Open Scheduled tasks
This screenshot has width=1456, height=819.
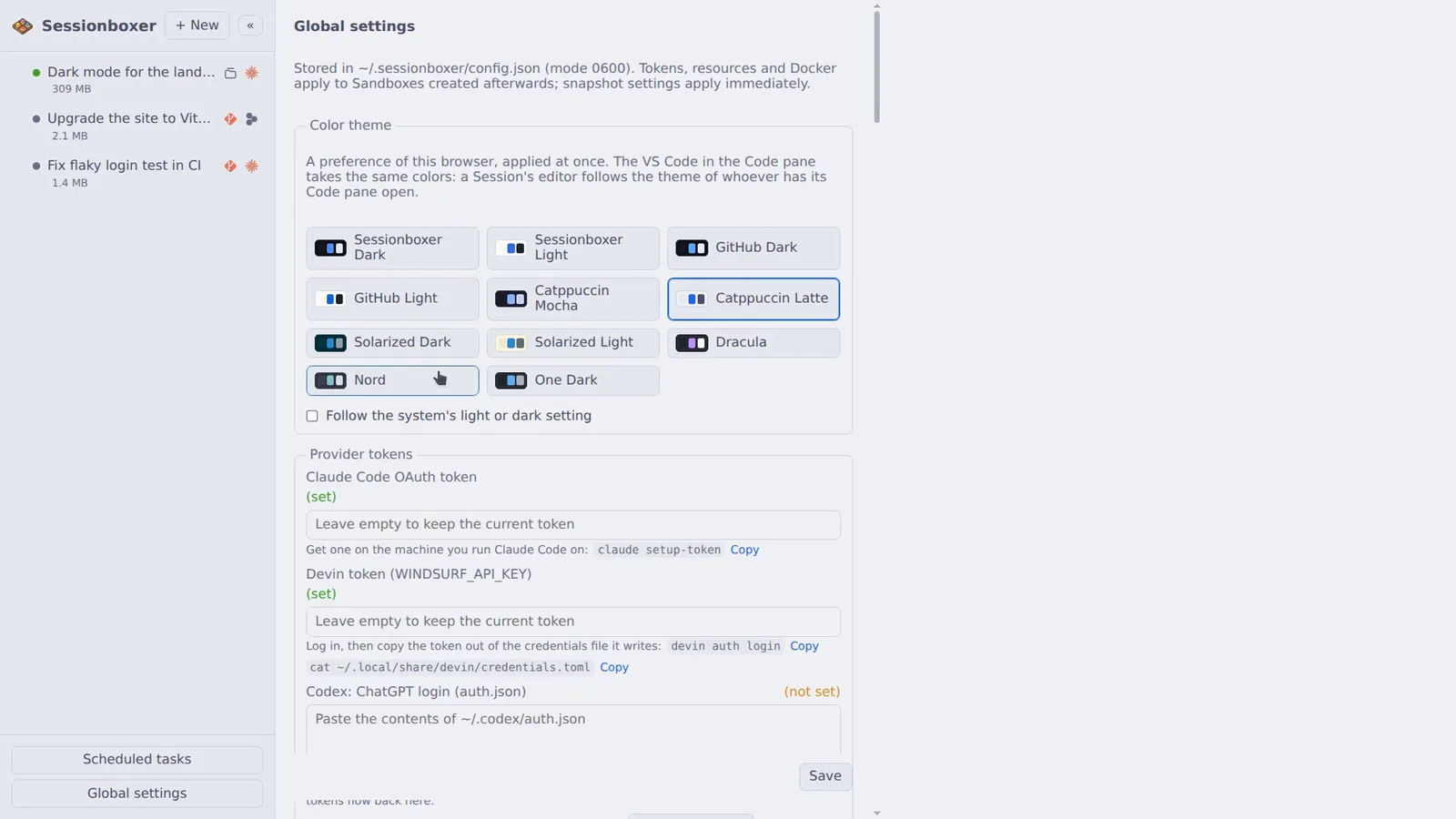[136, 759]
